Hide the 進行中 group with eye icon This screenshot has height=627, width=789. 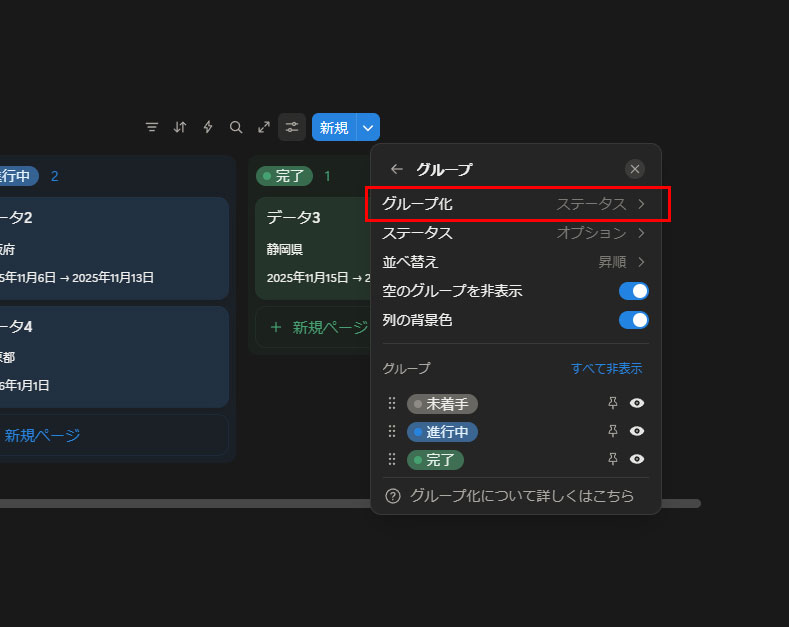click(637, 432)
